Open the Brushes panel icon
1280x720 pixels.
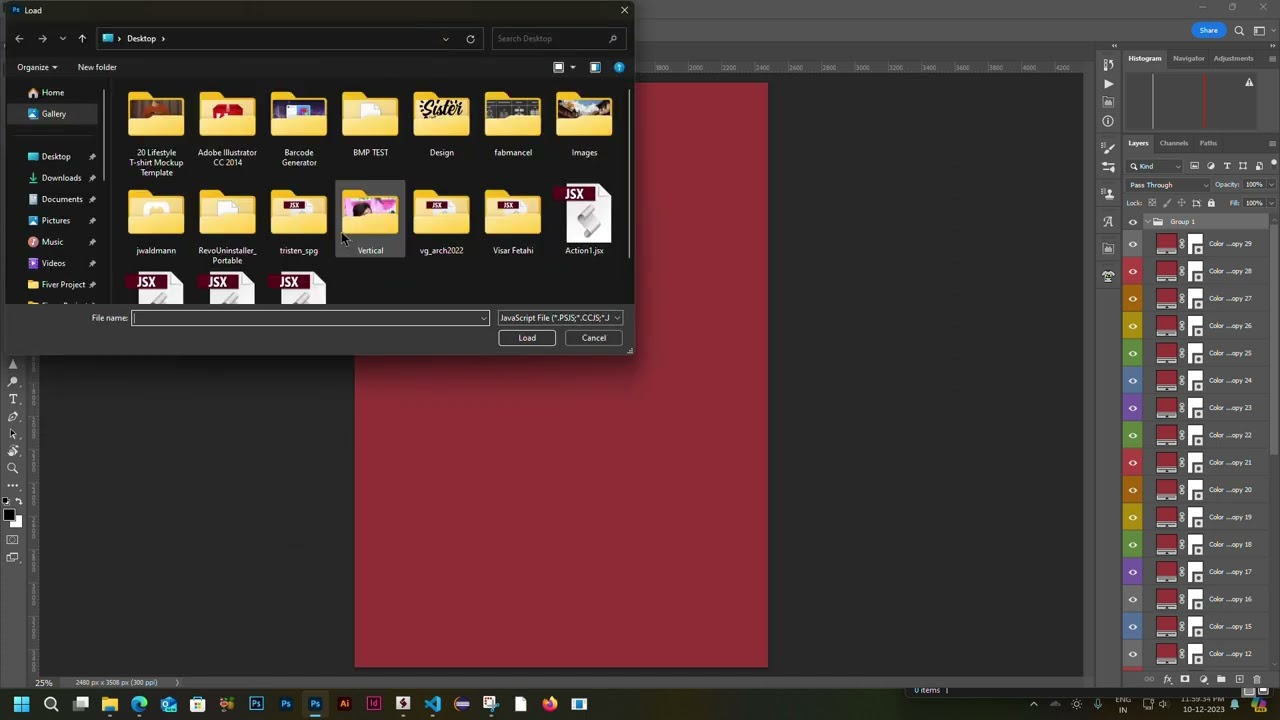[1108, 148]
